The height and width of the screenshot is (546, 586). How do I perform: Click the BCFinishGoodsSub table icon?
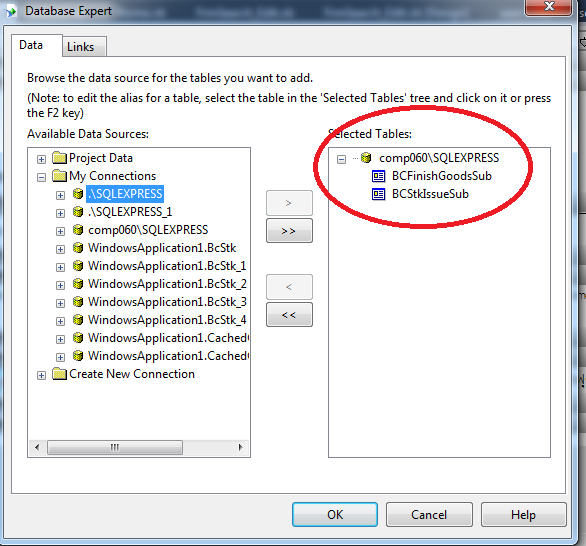pyautogui.click(x=378, y=176)
